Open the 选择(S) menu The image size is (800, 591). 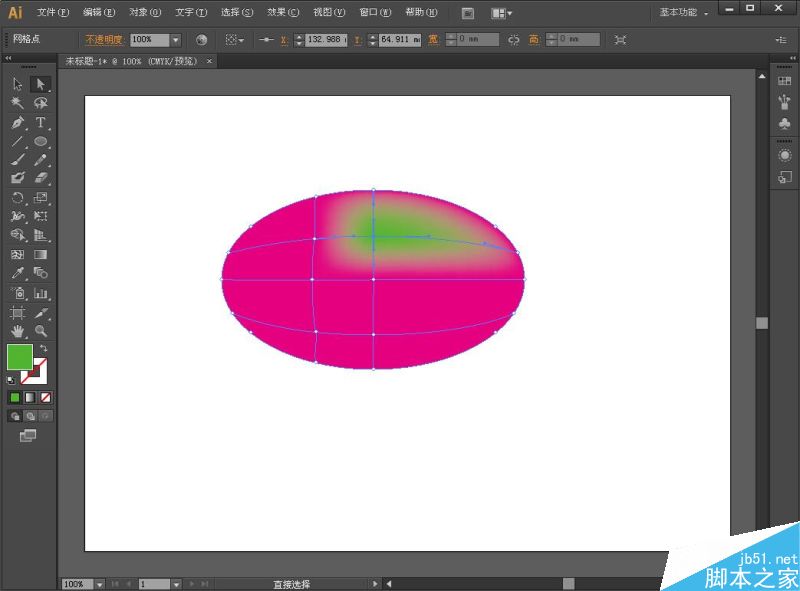(x=237, y=12)
